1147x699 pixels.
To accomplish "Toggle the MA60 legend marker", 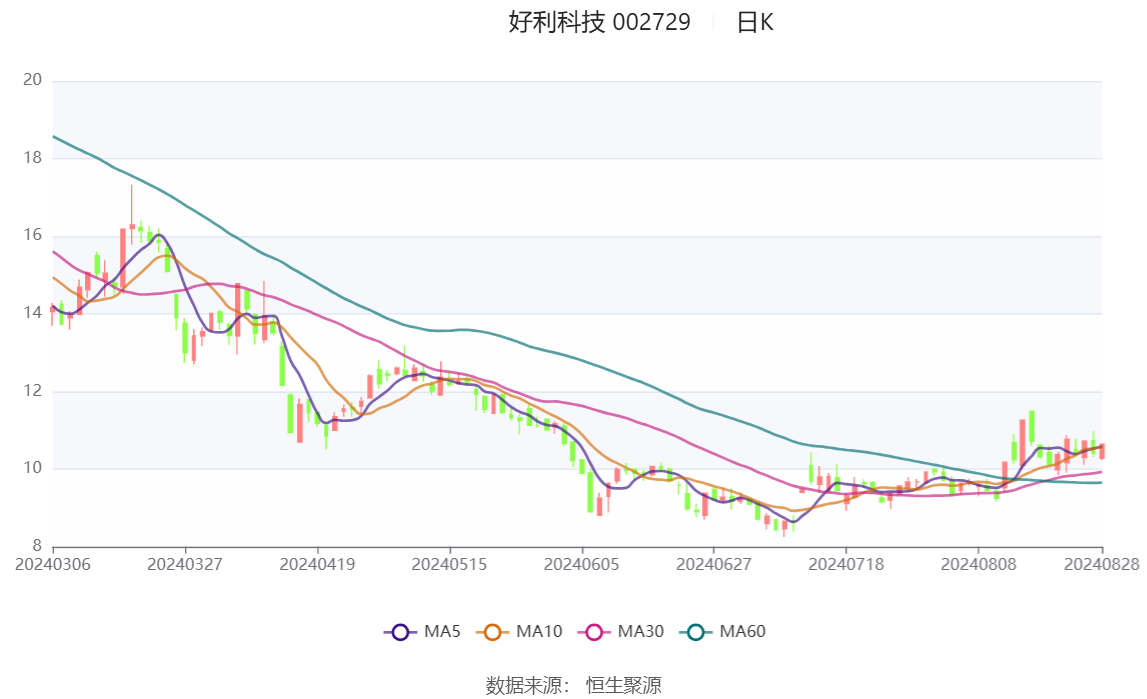I will coord(696,632).
